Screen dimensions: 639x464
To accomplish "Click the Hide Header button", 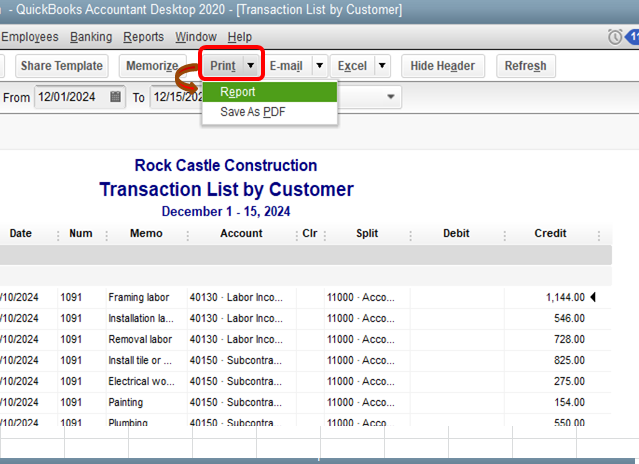I will tap(443, 66).
